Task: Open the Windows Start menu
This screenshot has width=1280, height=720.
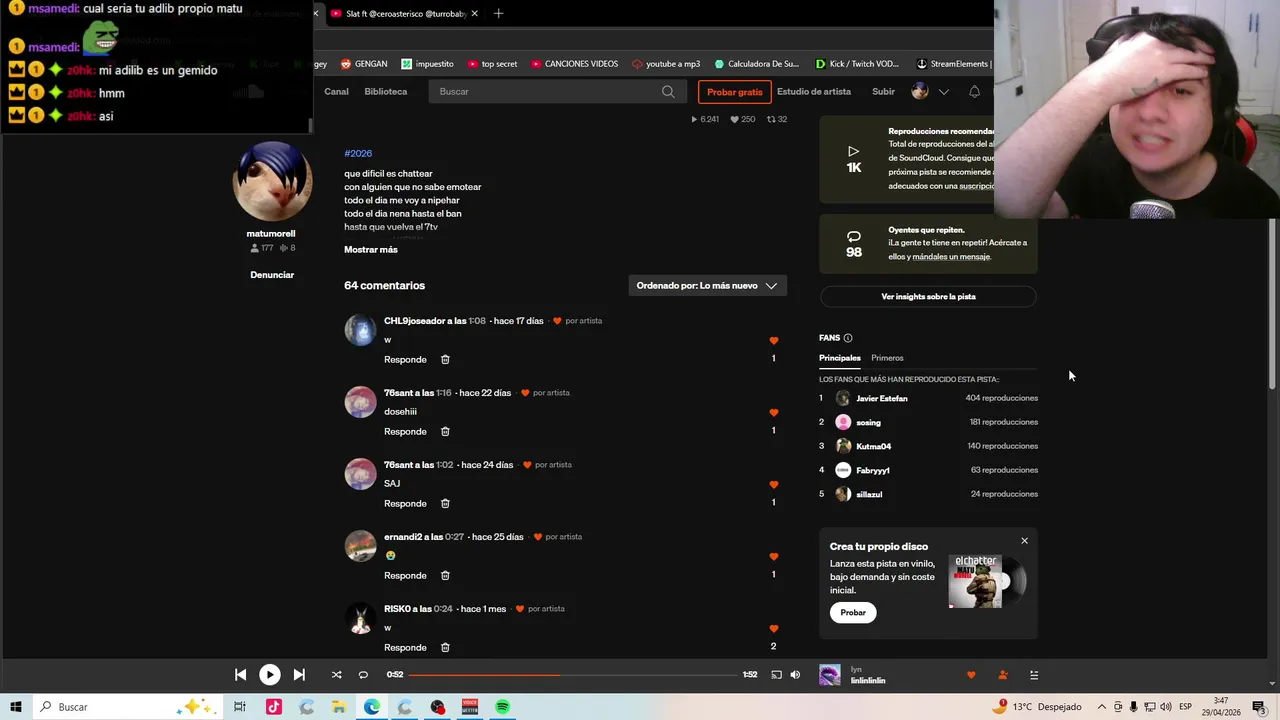Action: click(x=16, y=707)
